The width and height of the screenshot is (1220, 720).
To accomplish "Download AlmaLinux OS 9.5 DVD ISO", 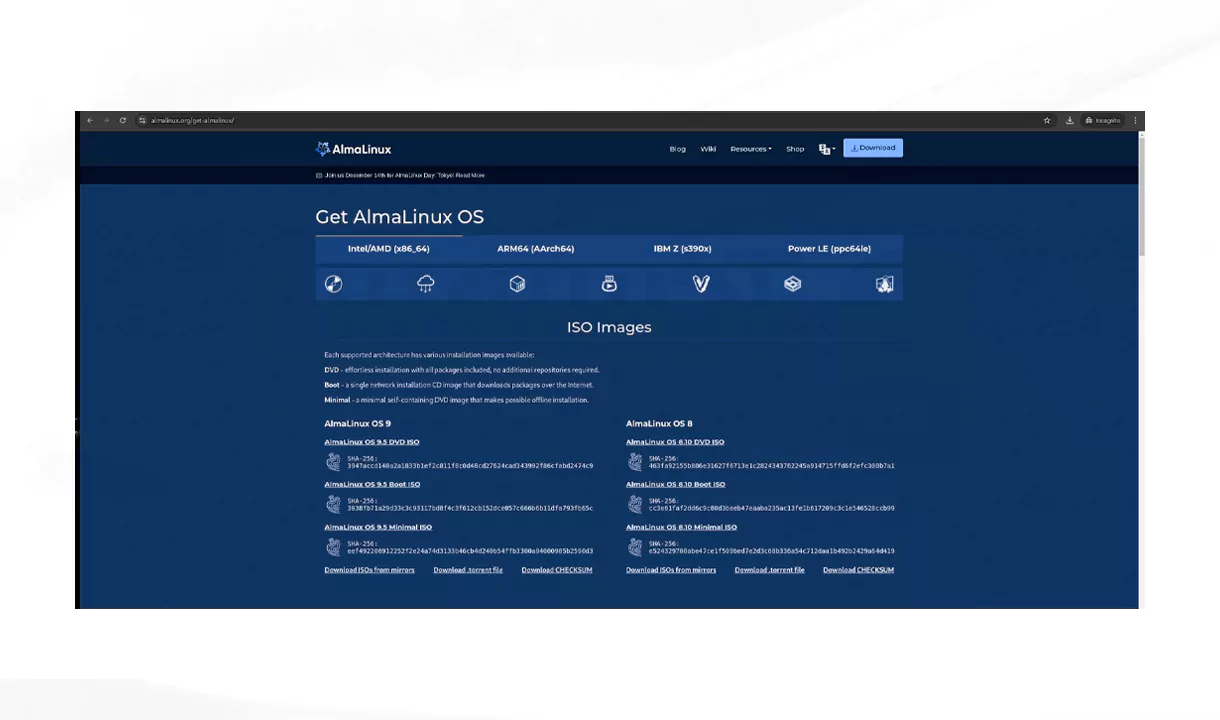I will [x=372, y=442].
